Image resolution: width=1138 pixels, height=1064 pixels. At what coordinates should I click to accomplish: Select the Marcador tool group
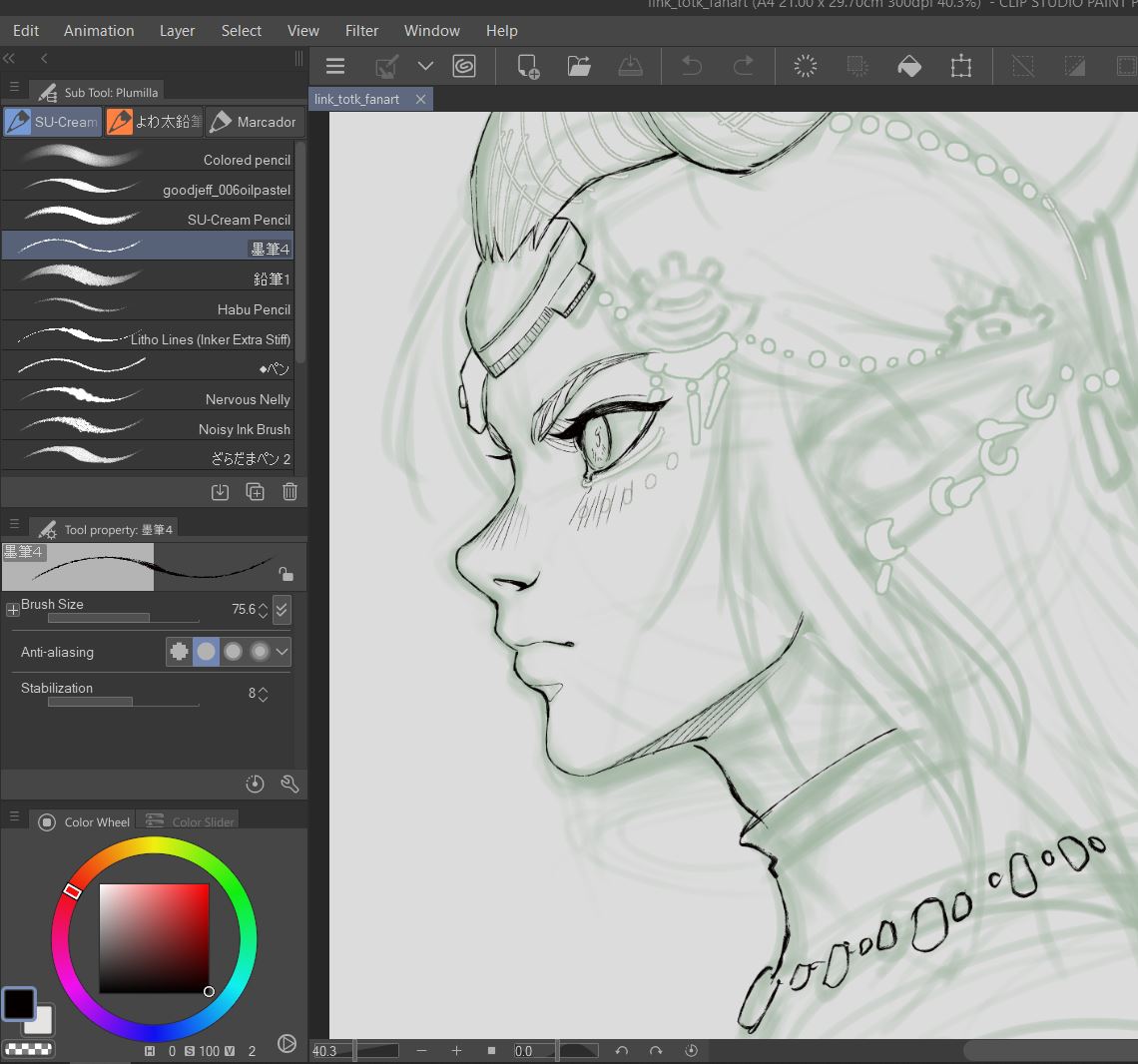click(x=255, y=121)
